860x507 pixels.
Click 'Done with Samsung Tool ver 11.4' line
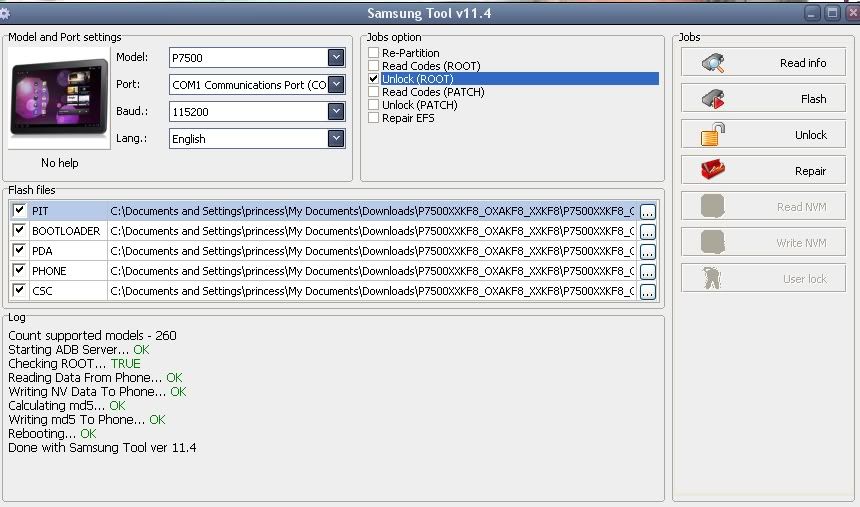pos(102,448)
